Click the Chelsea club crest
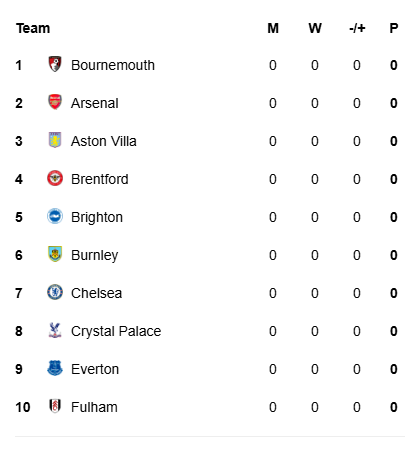The width and height of the screenshot is (420, 450). [55, 292]
